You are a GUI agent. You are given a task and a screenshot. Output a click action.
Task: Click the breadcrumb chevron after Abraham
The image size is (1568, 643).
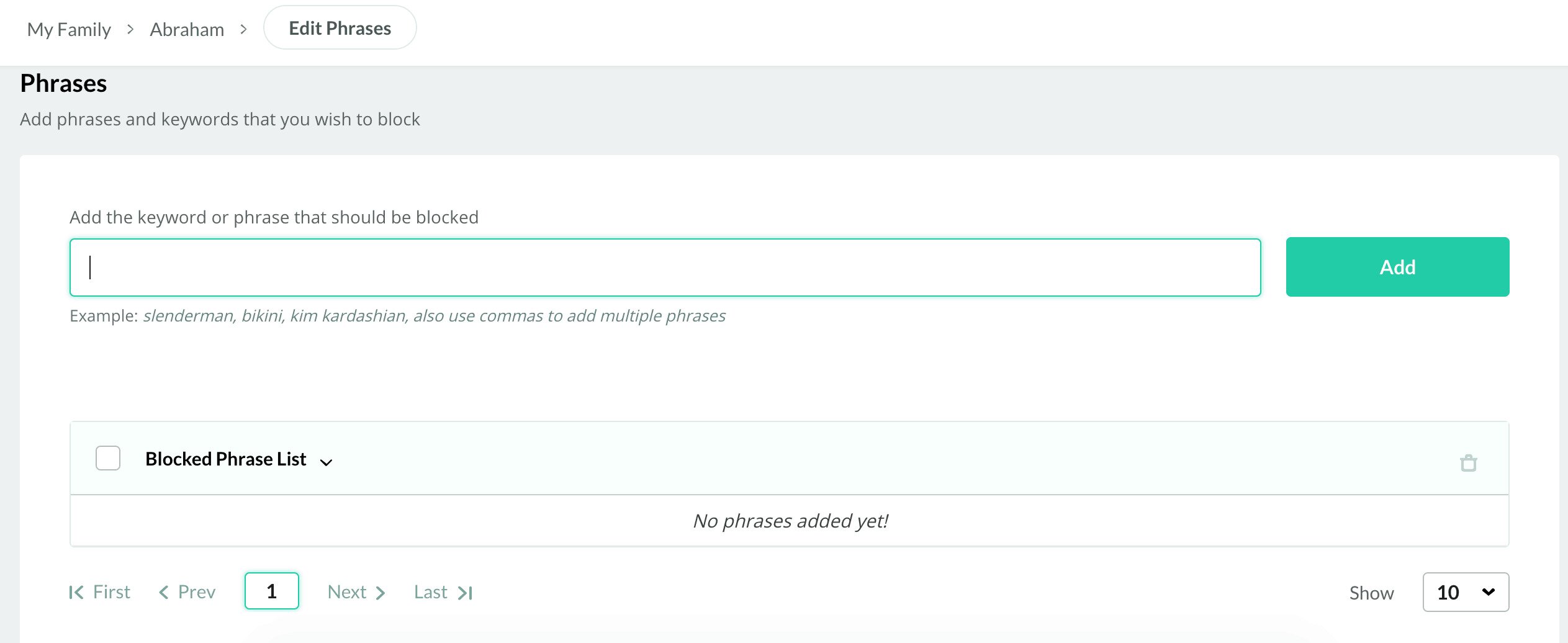(x=243, y=29)
